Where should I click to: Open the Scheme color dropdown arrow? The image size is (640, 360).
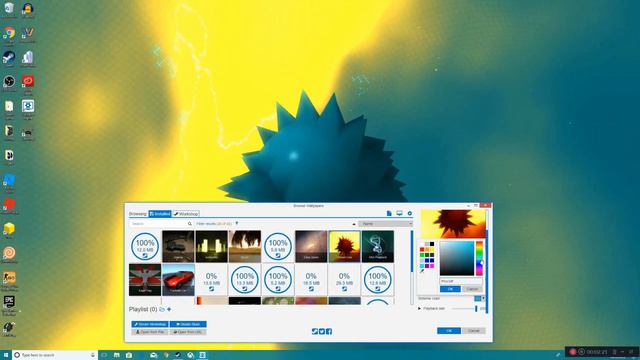point(483,298)
